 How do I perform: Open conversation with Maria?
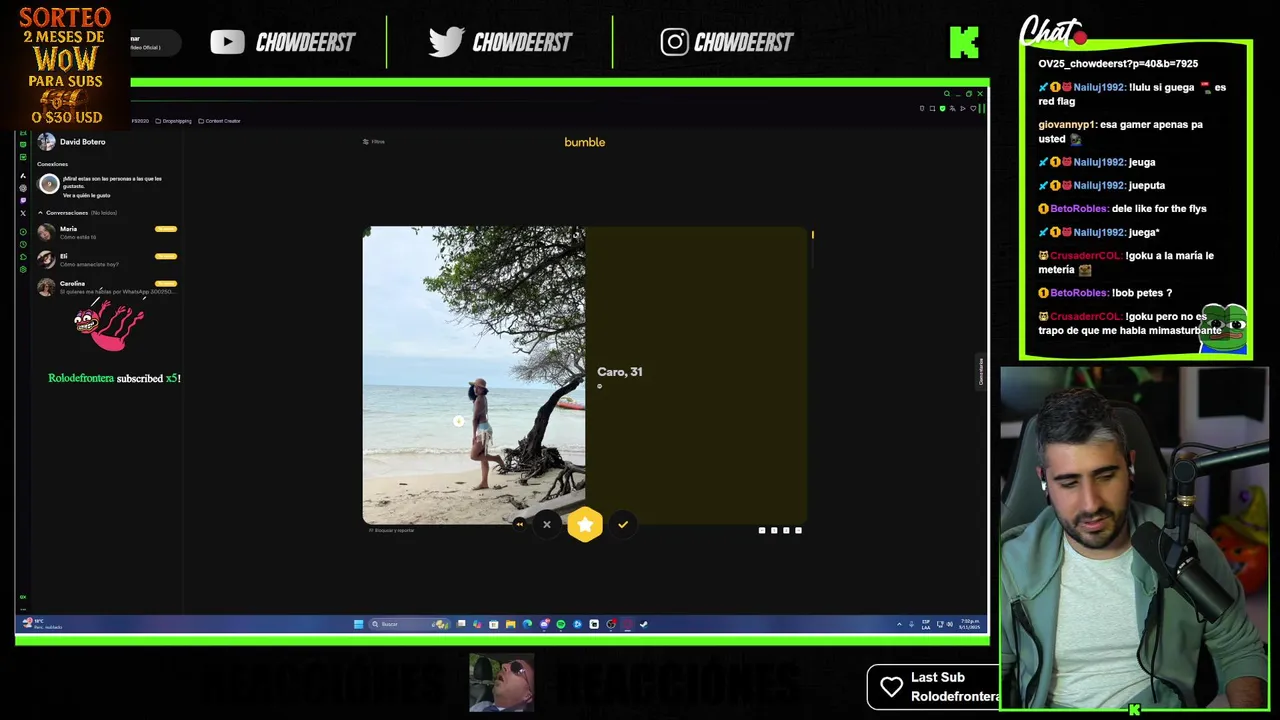107,232
